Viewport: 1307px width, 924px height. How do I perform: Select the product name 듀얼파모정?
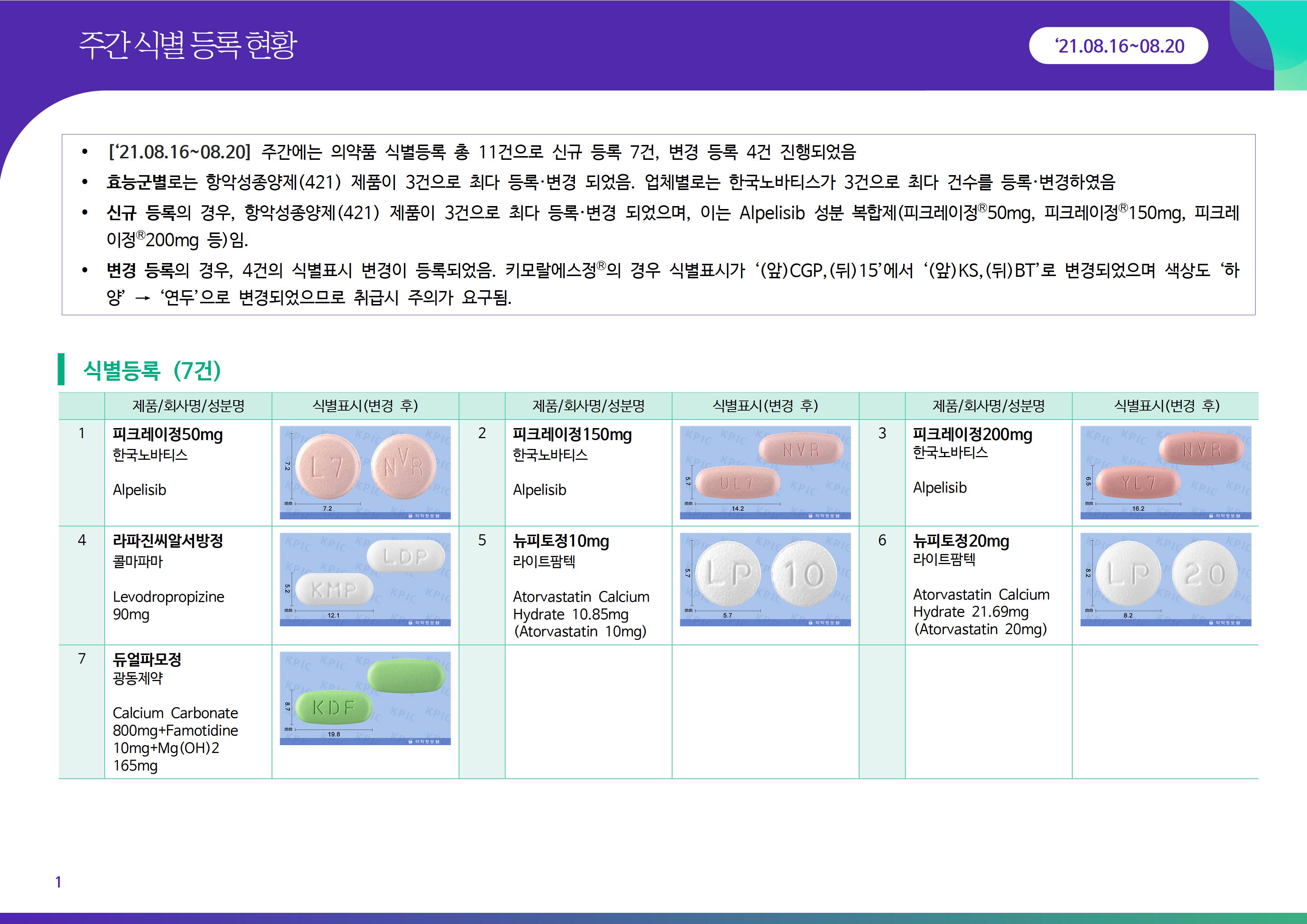(x=147, y=659)
